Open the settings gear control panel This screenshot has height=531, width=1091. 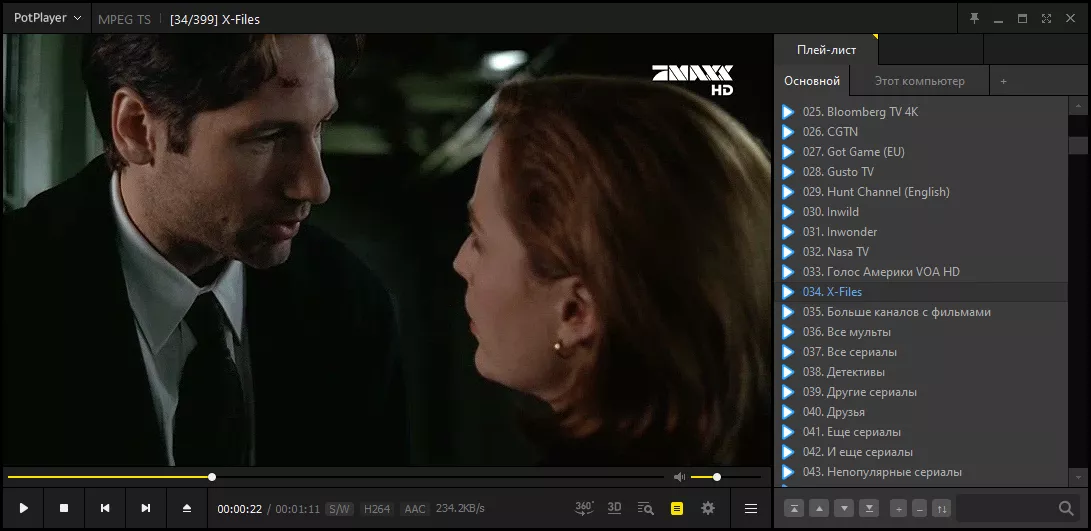708,509
